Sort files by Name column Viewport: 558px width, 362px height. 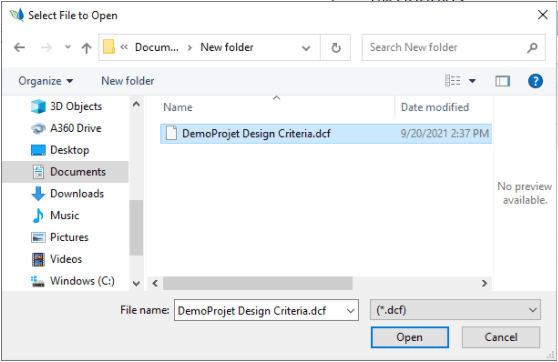[x=178, y=107]
